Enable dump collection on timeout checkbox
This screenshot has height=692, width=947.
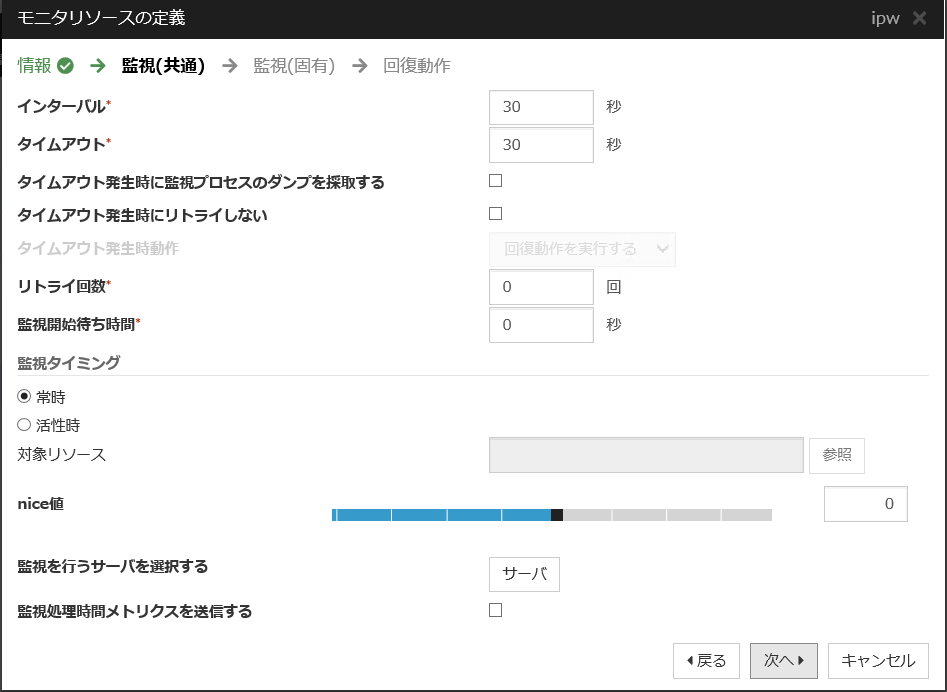point(495,181)
